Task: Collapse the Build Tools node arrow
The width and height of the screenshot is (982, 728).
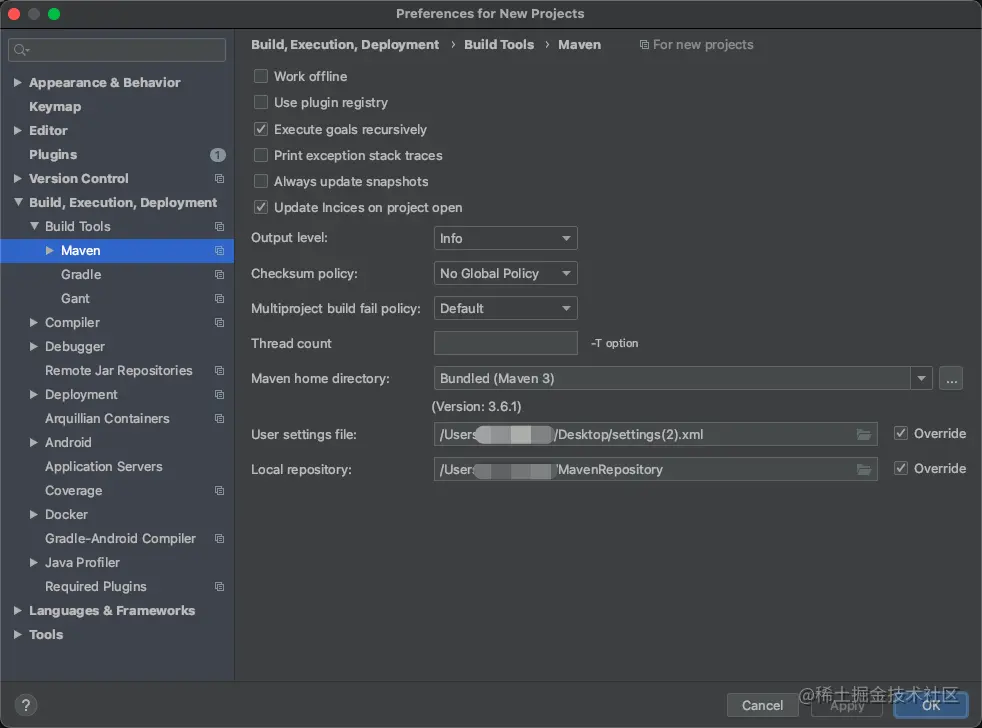Action: tap(34, 226)
